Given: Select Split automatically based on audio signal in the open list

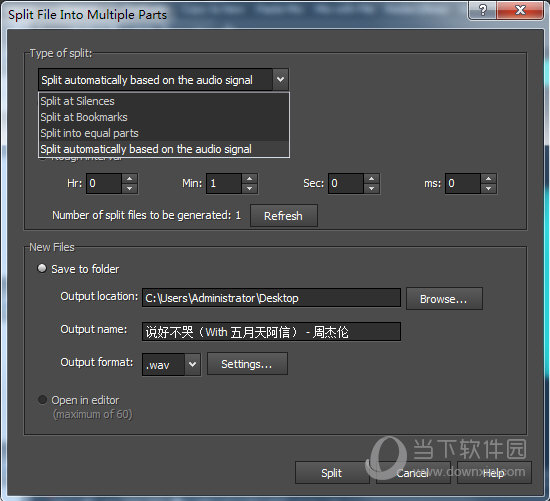Looking at the screenshot, I should pyautogui.click(x=164, y=149).
